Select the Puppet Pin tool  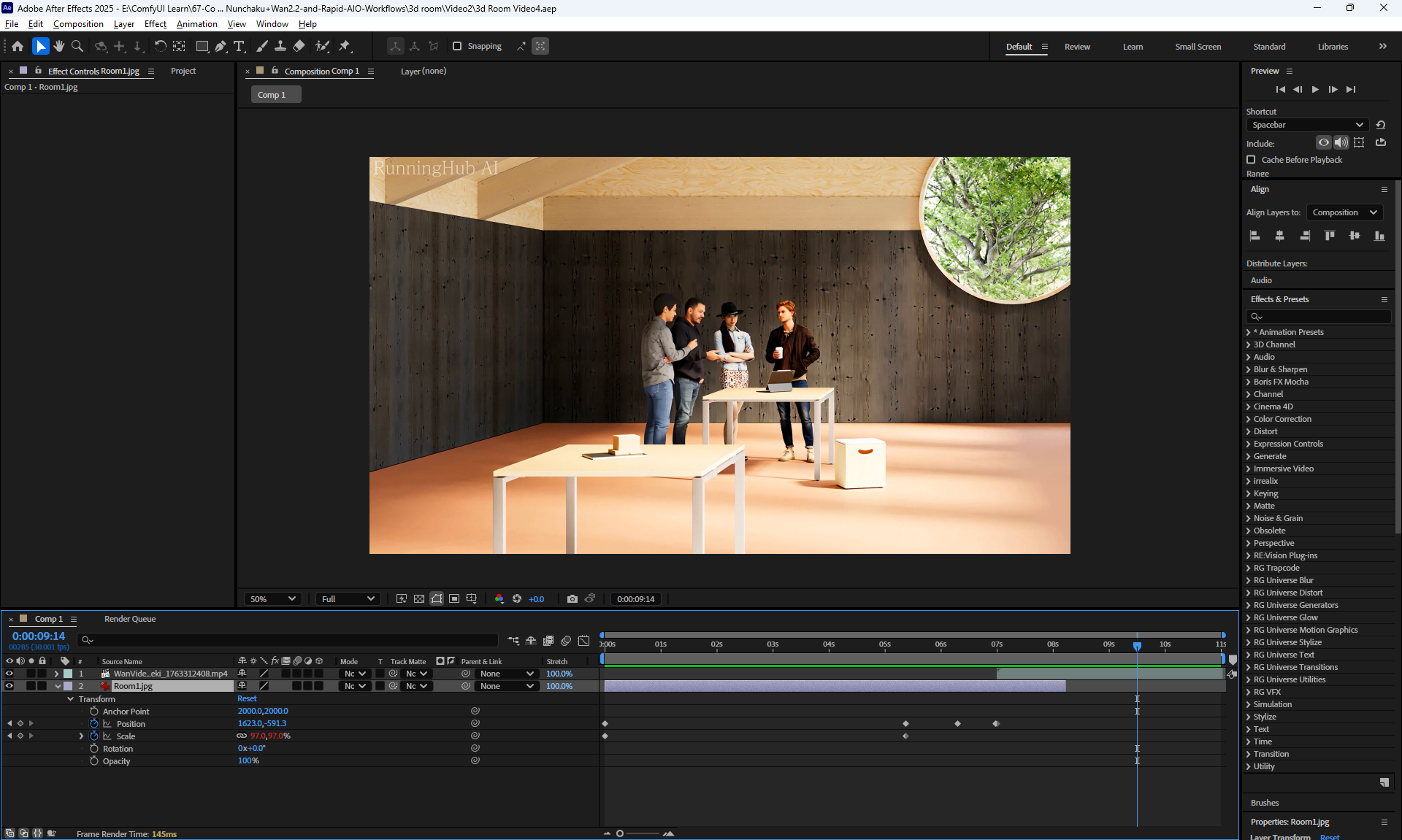point(345,46)
